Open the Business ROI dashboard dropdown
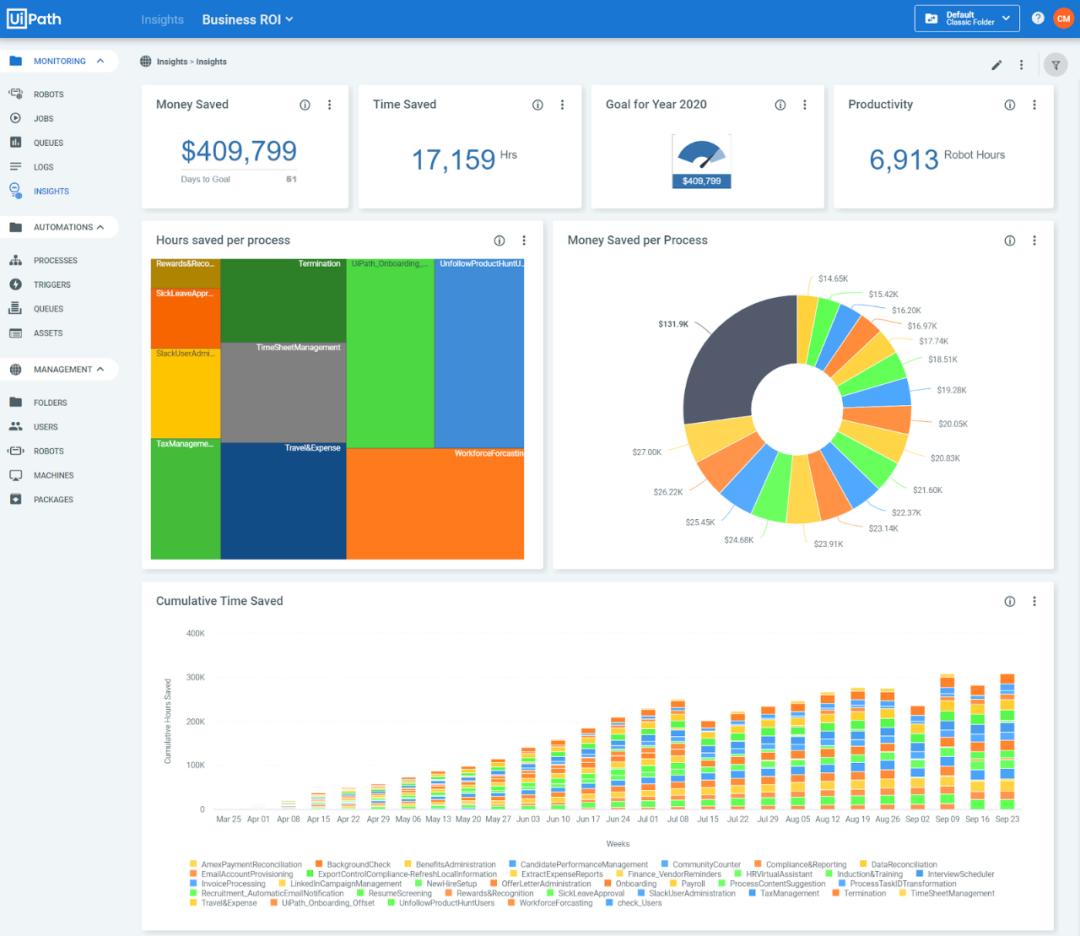The width and height of the screenshot is (1080, 936). 247,19
